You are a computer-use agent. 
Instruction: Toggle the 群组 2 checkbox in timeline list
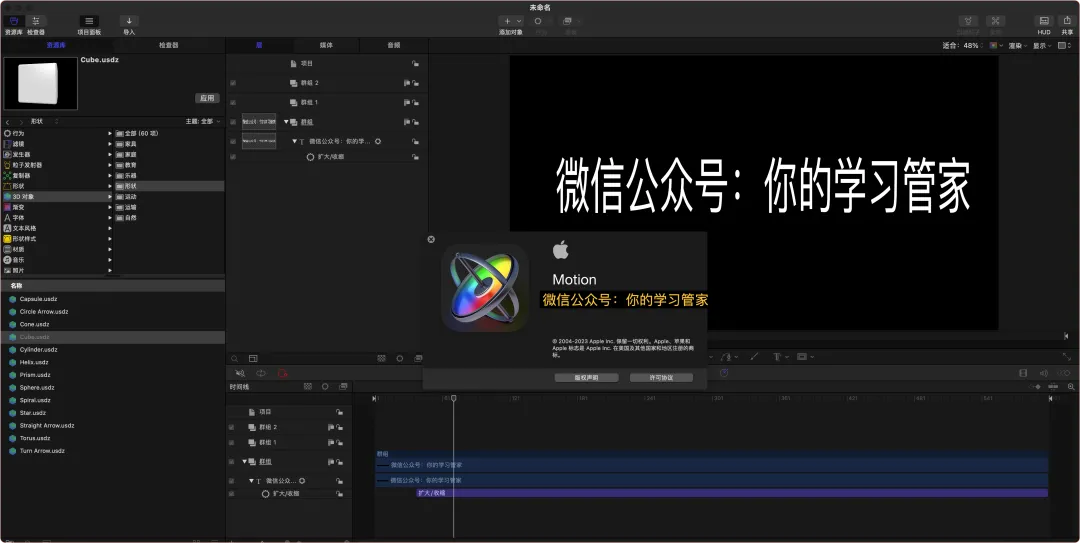[x=231, y=427]
